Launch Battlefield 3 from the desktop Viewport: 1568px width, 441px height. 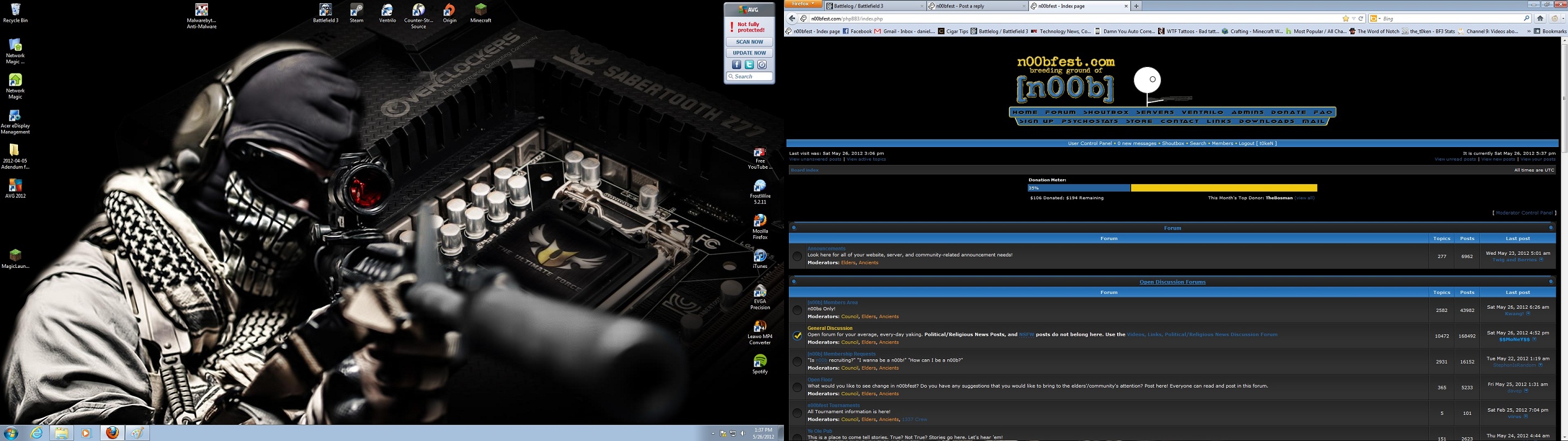[x=326, y=13]
